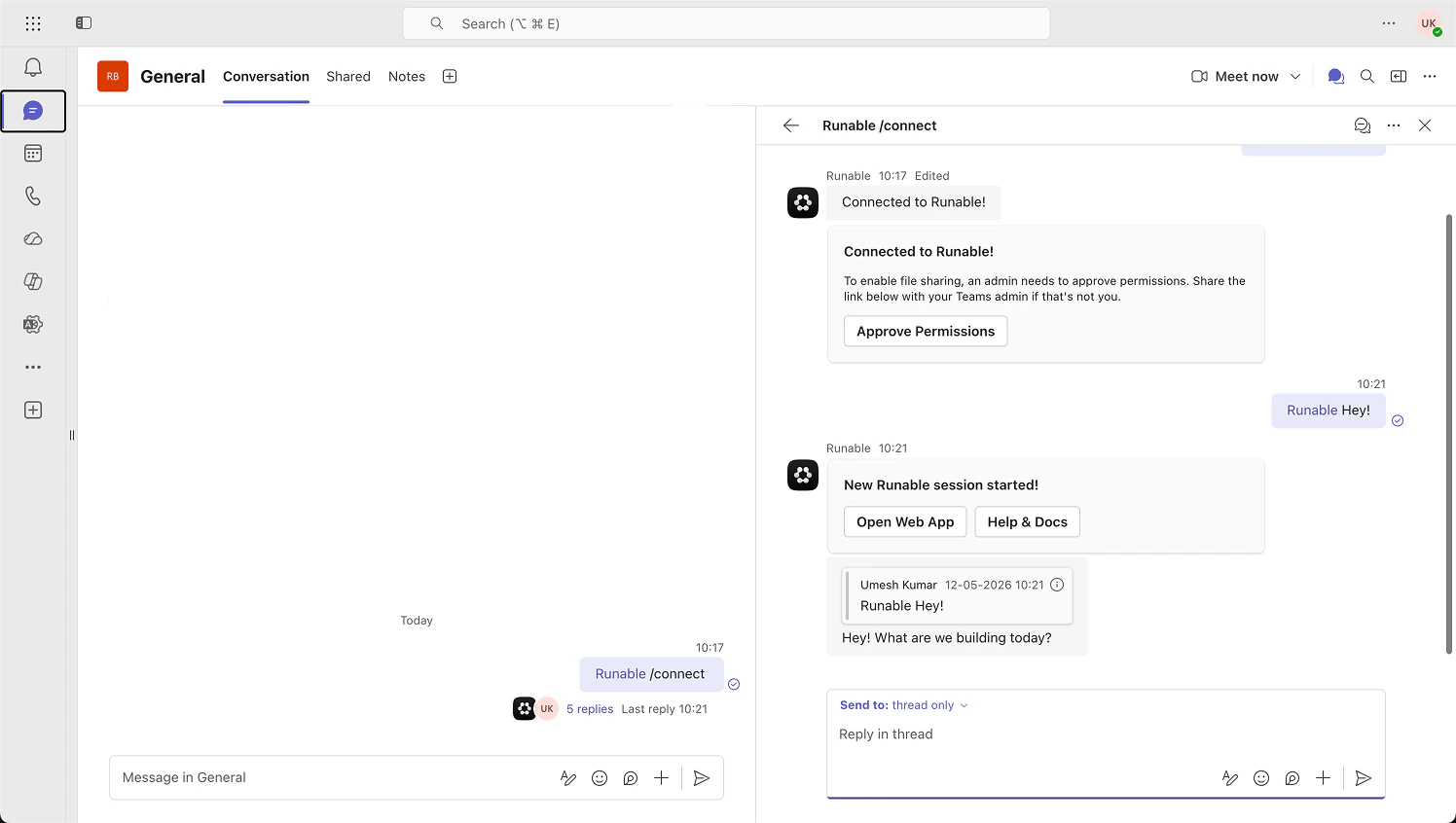Open the apps grid launcher
Screen dimensions: 1456x823
click(x=33, y=23)
